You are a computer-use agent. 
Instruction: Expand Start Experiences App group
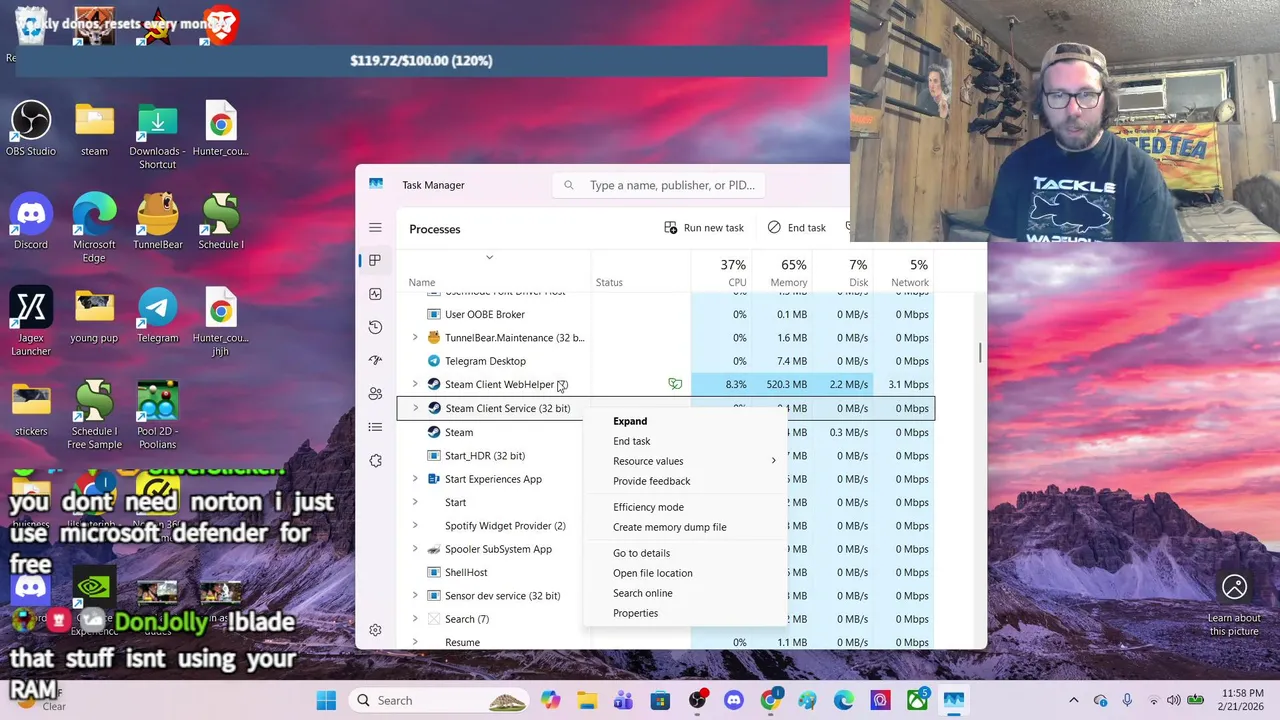[x=415, y=479]
